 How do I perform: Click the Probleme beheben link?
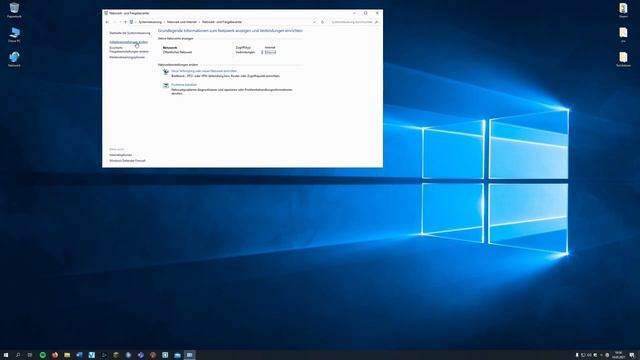184,85
